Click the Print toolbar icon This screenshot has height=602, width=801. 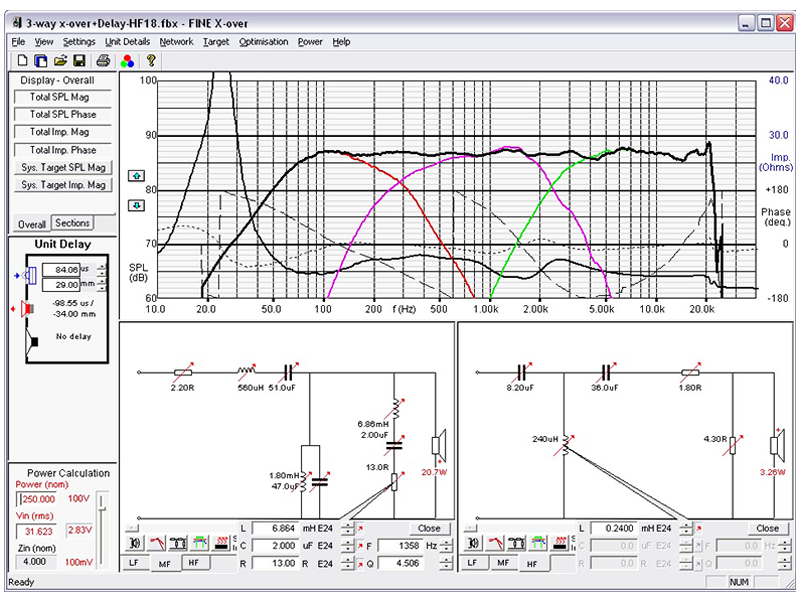tap(102, 60)
